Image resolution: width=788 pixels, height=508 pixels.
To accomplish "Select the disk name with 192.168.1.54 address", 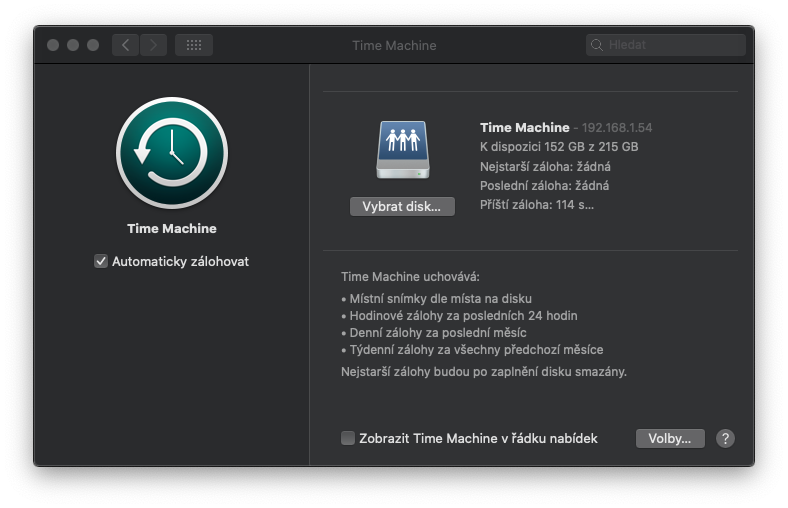I will 566,128.
